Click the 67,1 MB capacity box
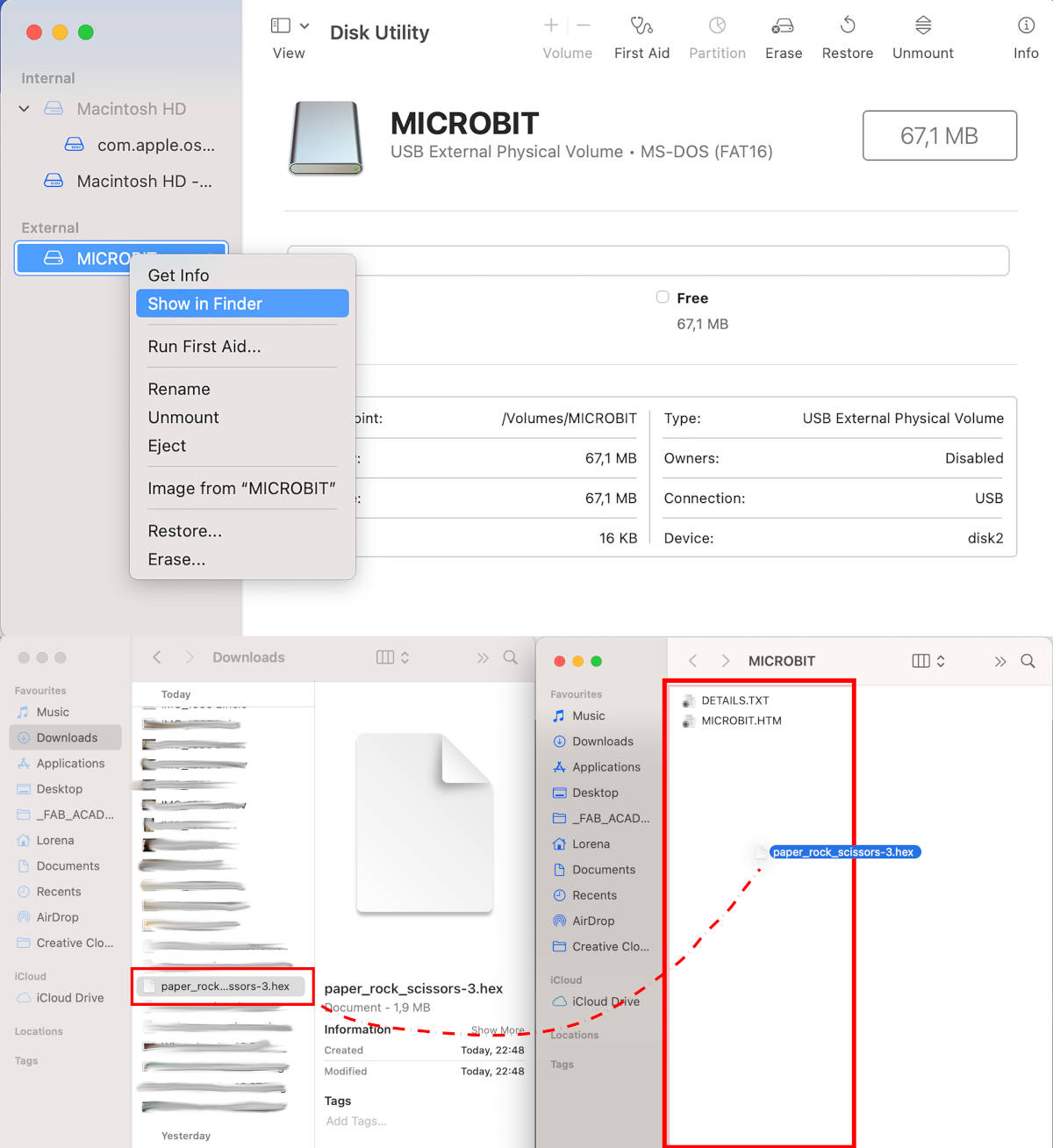 (939, 135)
